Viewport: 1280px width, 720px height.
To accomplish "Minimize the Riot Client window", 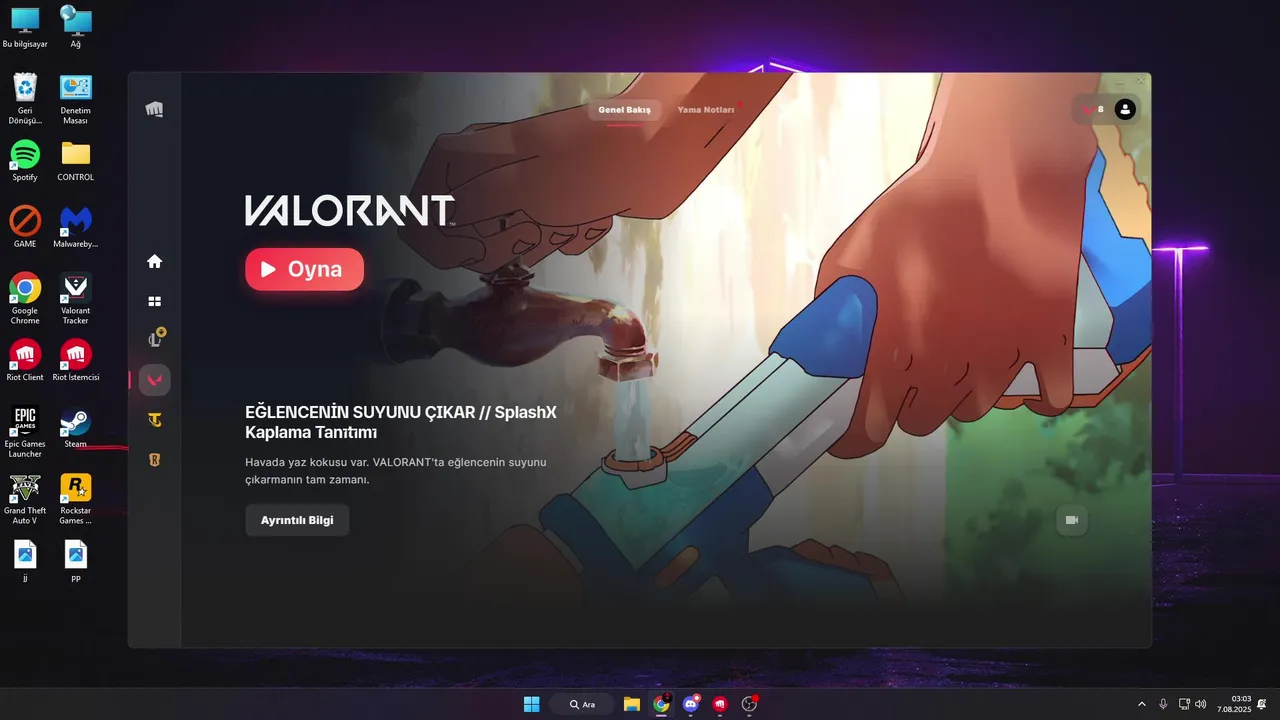I will click(1118, 81).
